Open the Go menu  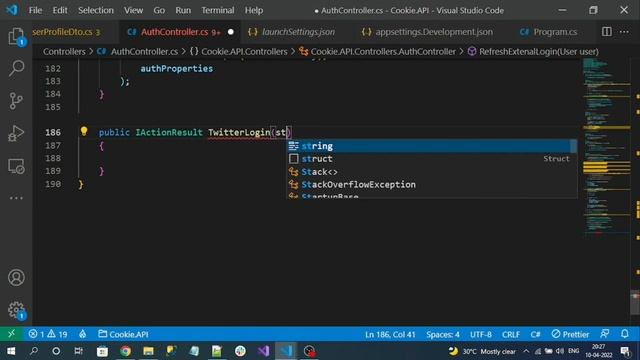coord(159,10)
